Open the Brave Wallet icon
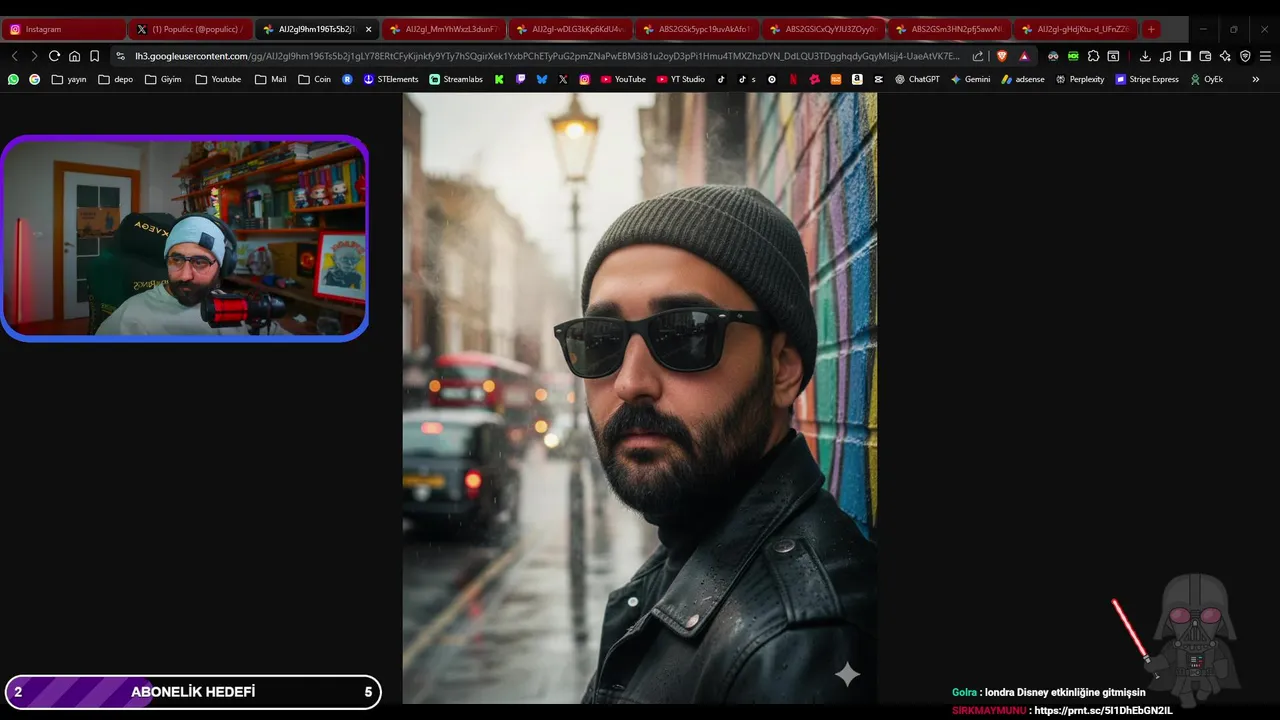Viewport: 1280px width, 720px height. pyautogui.click(x=1205, y=56)
